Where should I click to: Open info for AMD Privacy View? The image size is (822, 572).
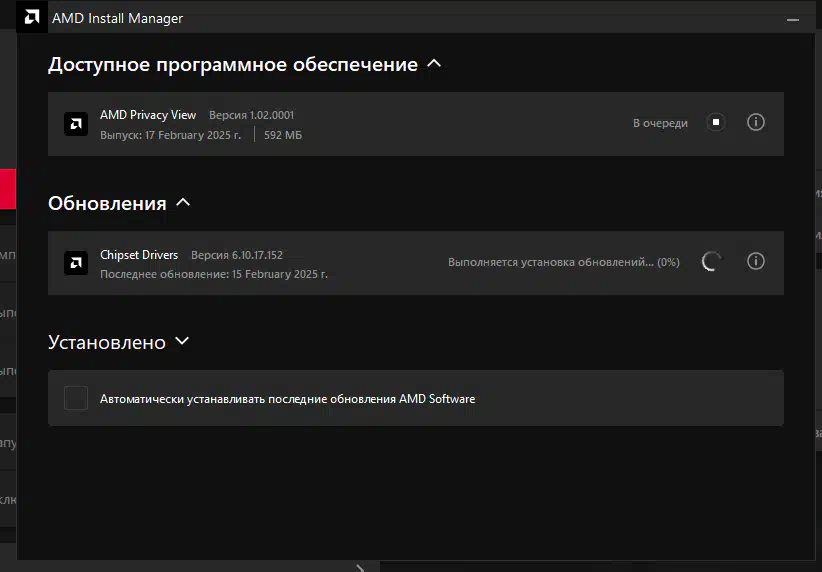click(x=756, y=123)
